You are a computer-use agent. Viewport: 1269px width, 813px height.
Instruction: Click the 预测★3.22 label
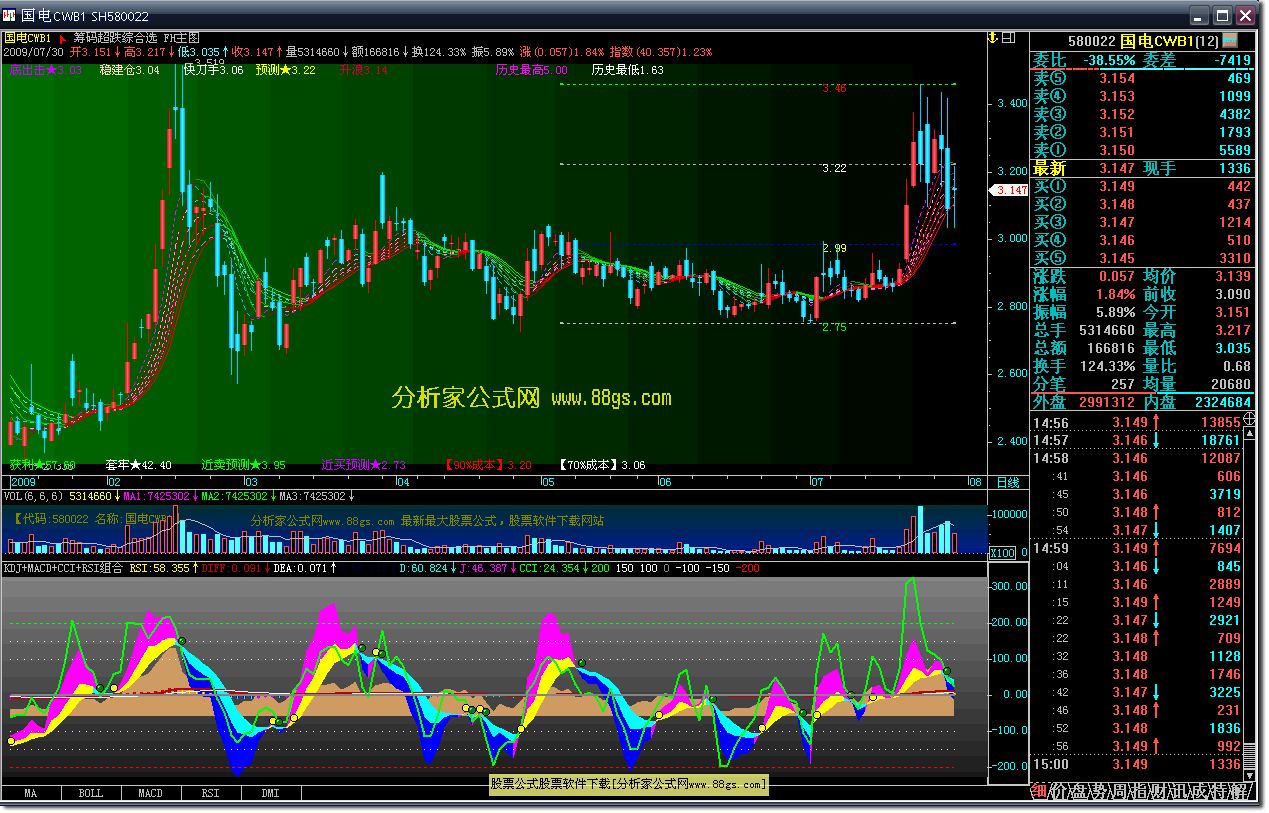point(285,70)
